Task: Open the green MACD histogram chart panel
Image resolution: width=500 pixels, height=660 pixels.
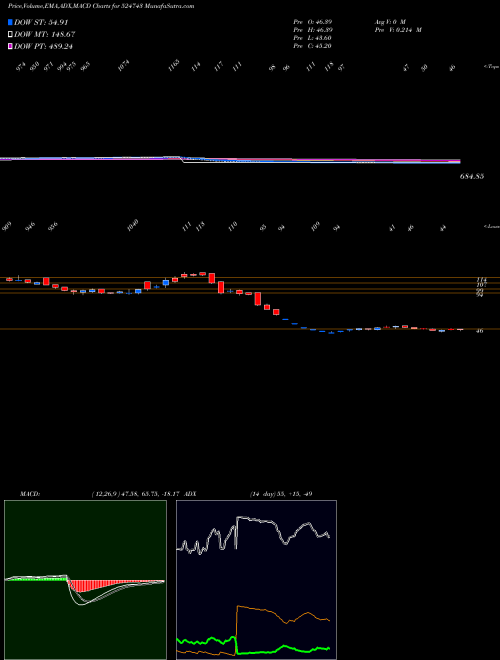Action: click(x=85, y=580)
